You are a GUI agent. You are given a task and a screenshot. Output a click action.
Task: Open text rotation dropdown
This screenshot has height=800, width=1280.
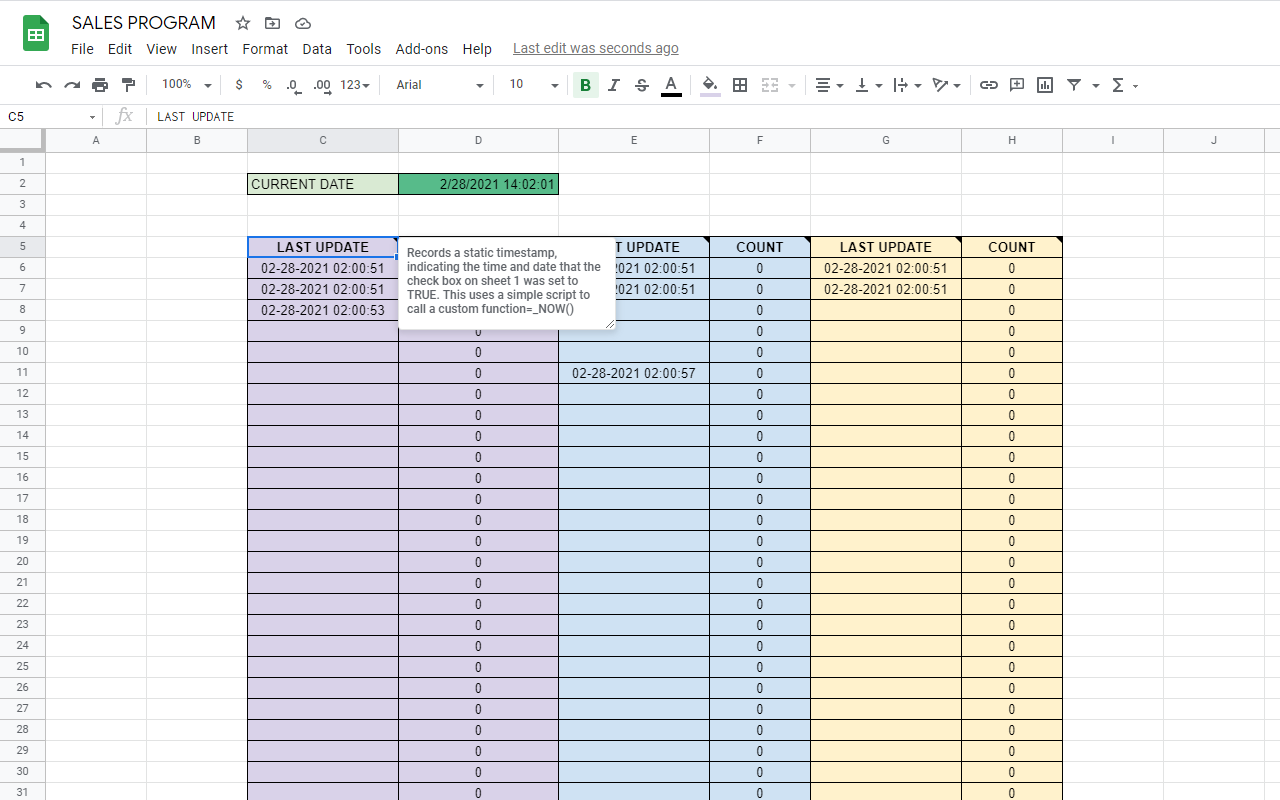(x=946, y=85)
